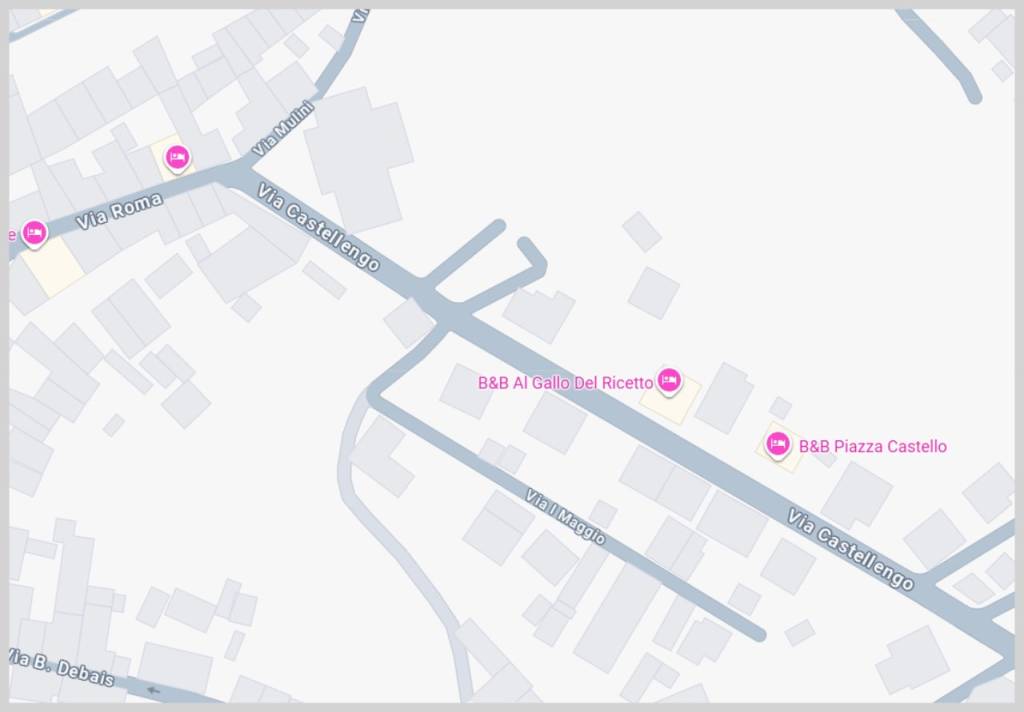1024x712 pixels.
Task: Open the B&B Al Gallo Del Ricetto label
Action: click(566, 383)
